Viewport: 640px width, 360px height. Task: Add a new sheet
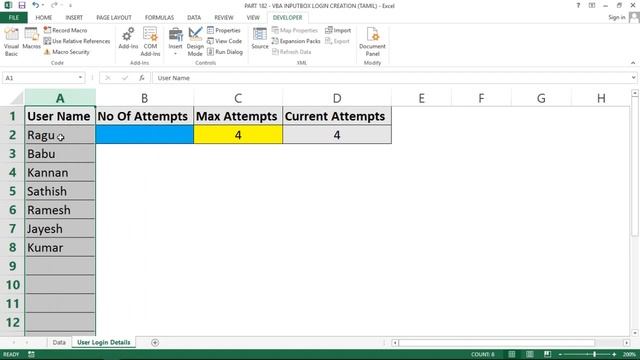(x=155, y=342)
